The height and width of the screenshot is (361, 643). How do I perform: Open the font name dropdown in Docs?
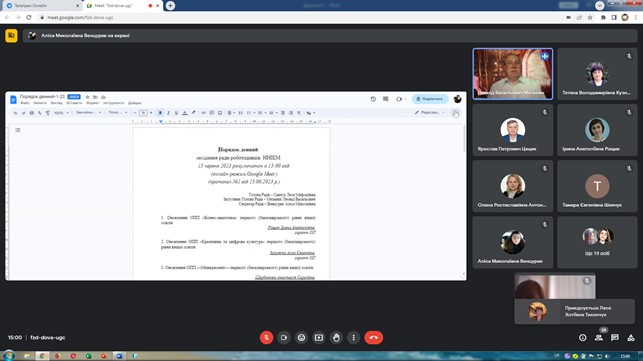click(118, 113)
